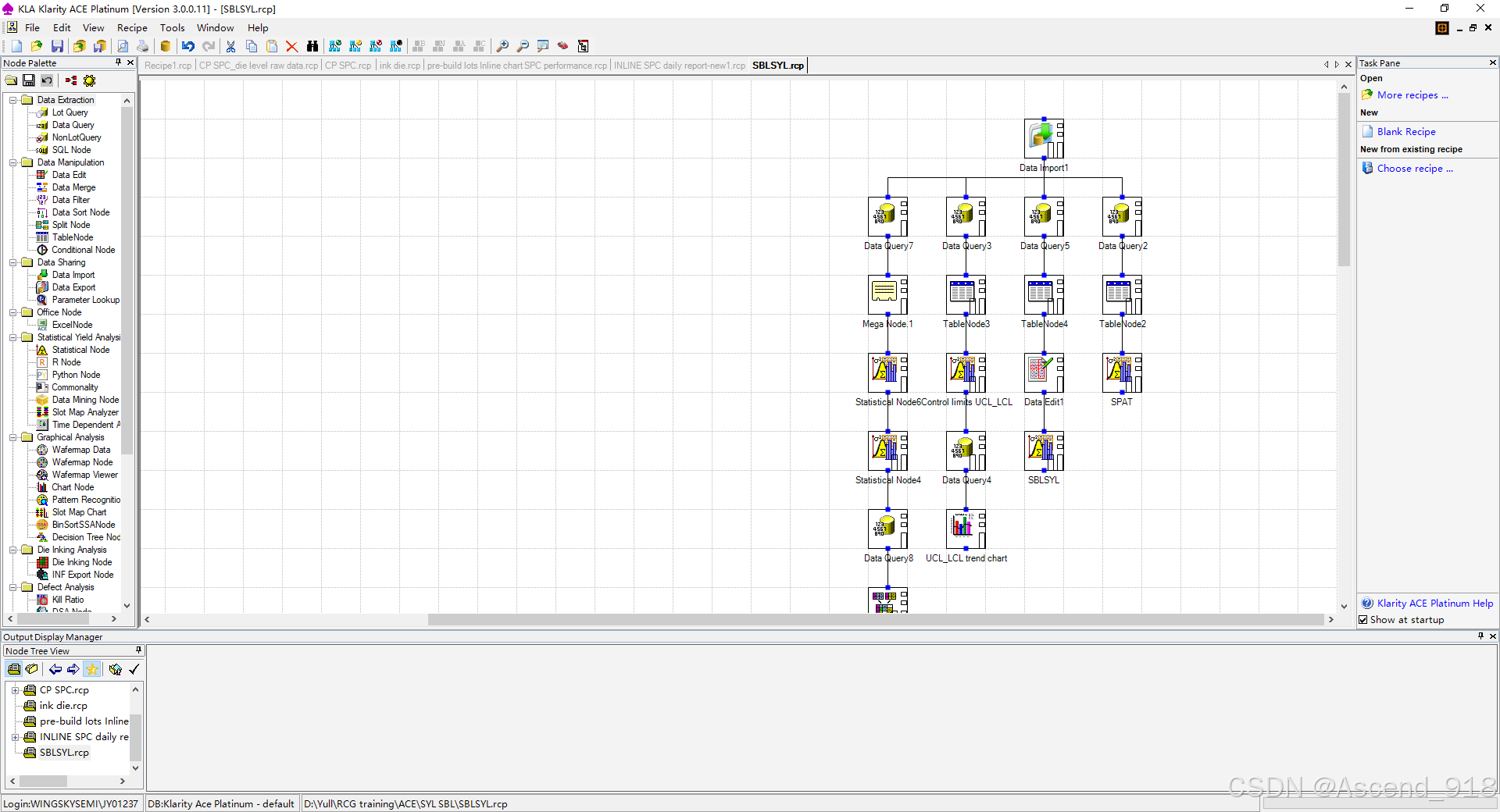Click the Blank Recipe link
Screen dimensions: 1500x812
click(1406, 132)
